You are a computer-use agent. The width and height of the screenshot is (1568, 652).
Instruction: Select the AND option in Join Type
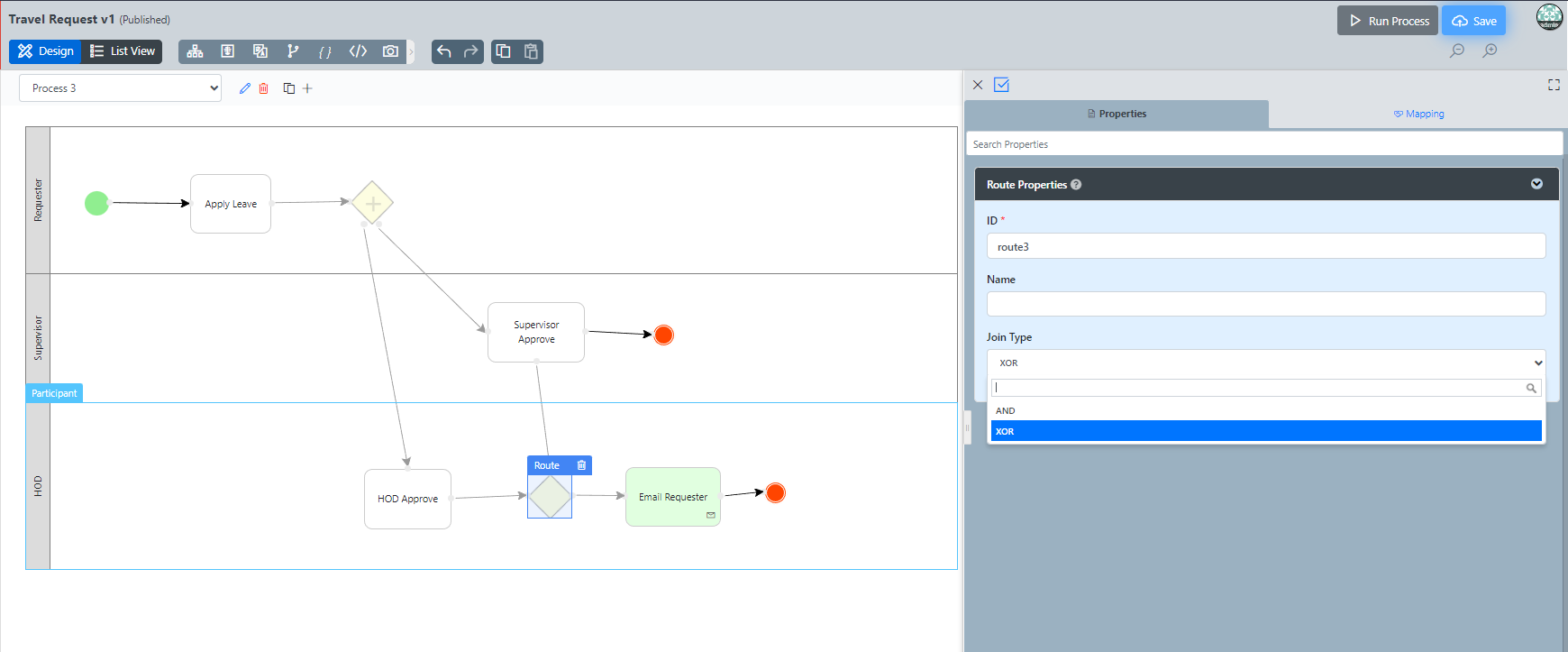1006,410
